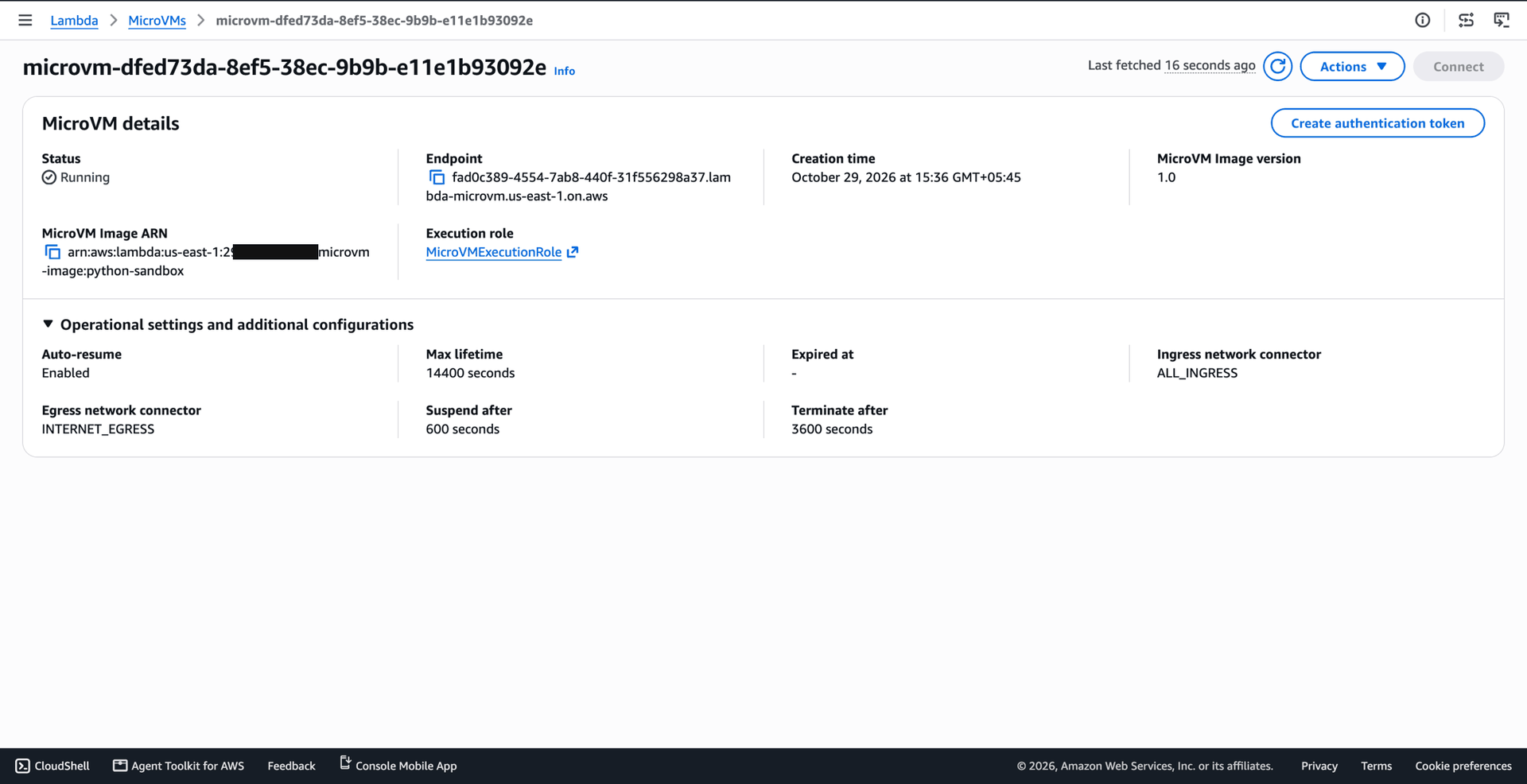Open the Terms footer link
Image resolution: width=1527 pixels, height=784 pixels.
coord(1376,766)
